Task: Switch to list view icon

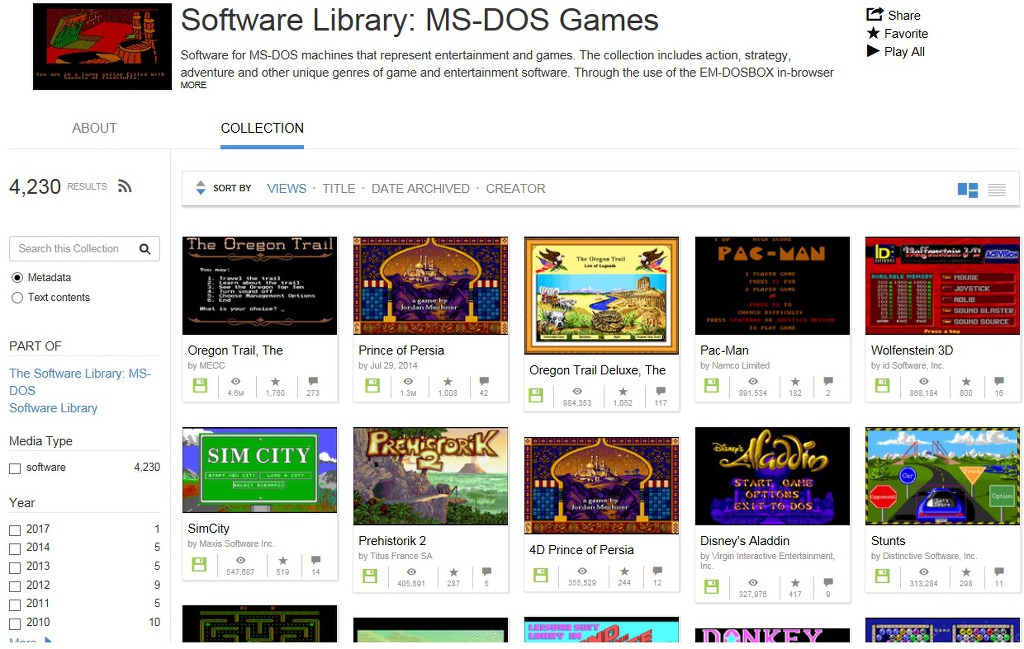Action: click(x=996, y=189)
